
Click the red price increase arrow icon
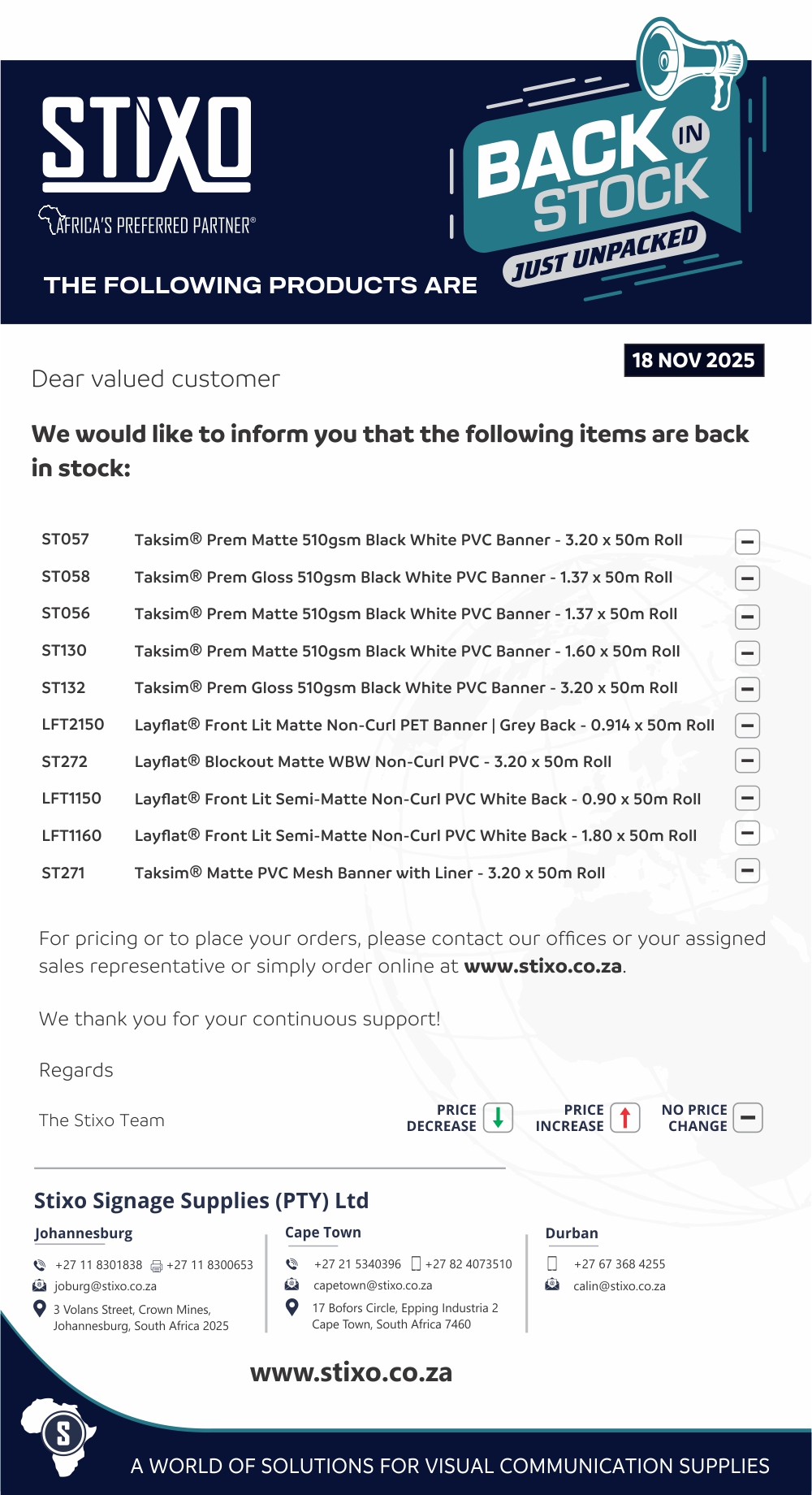(624, 1117)
